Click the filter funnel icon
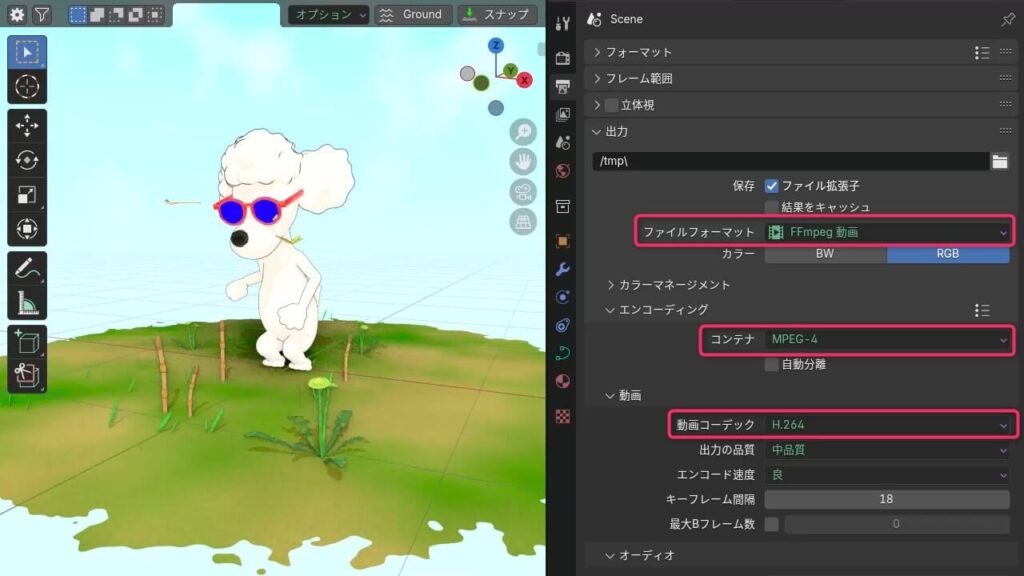This screenshot has height=576, width=1024. pyautogui.click(x=41, y=14)
